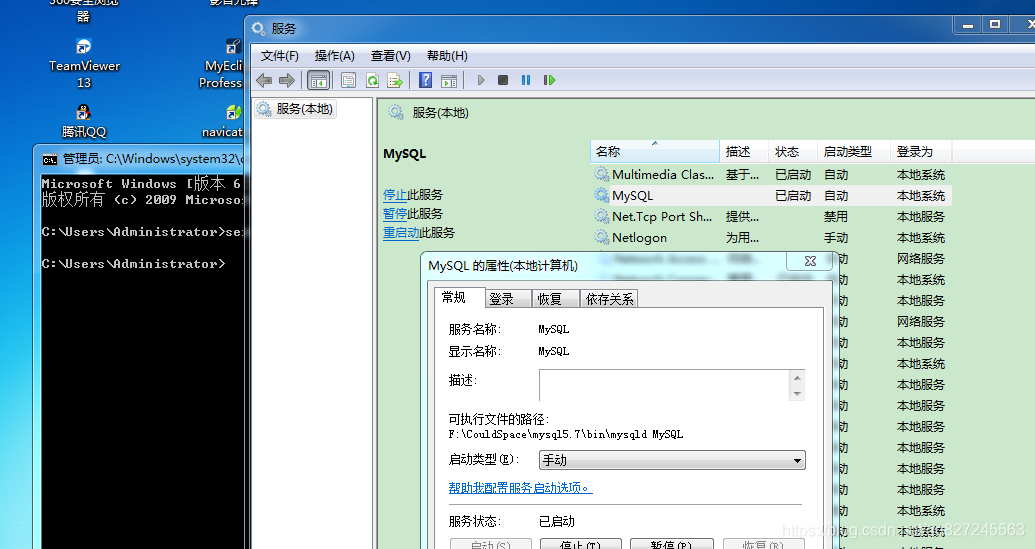This screenshot has height=549, width=1035.
Task: Click the Start Service play icon
Action: [x=481, y=80]
